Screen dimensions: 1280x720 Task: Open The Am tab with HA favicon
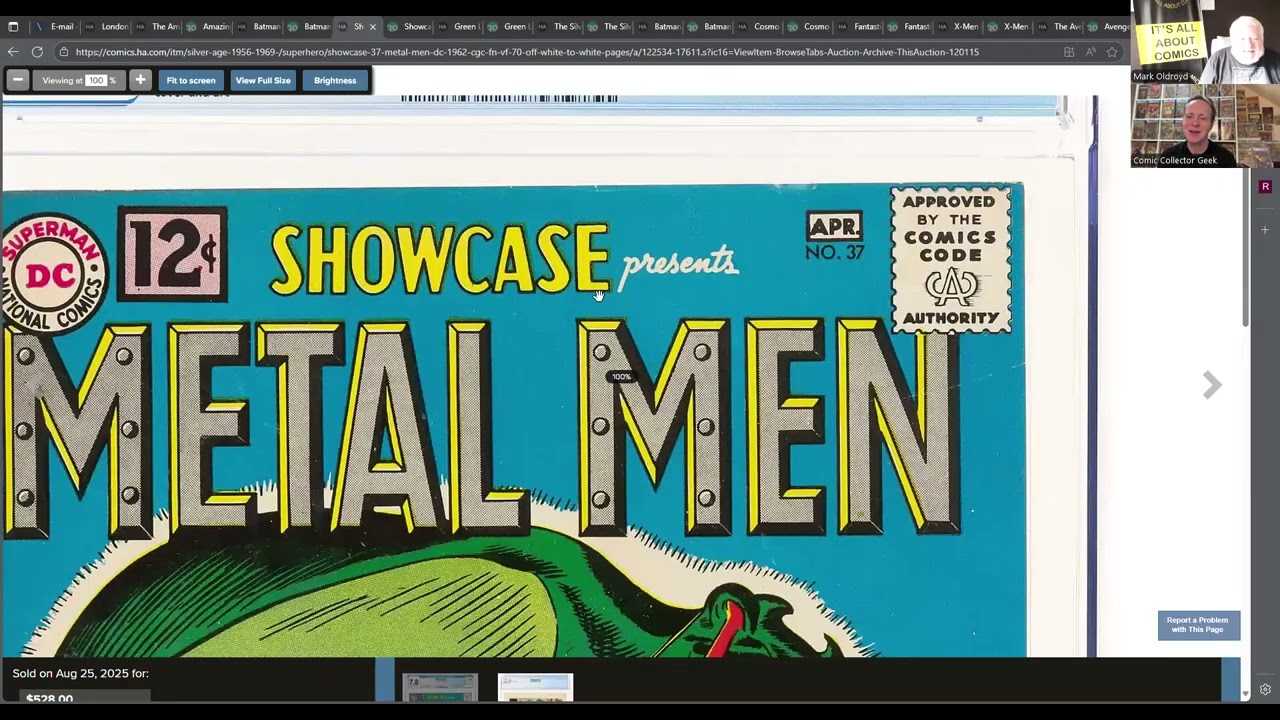(x=157, y=27)
